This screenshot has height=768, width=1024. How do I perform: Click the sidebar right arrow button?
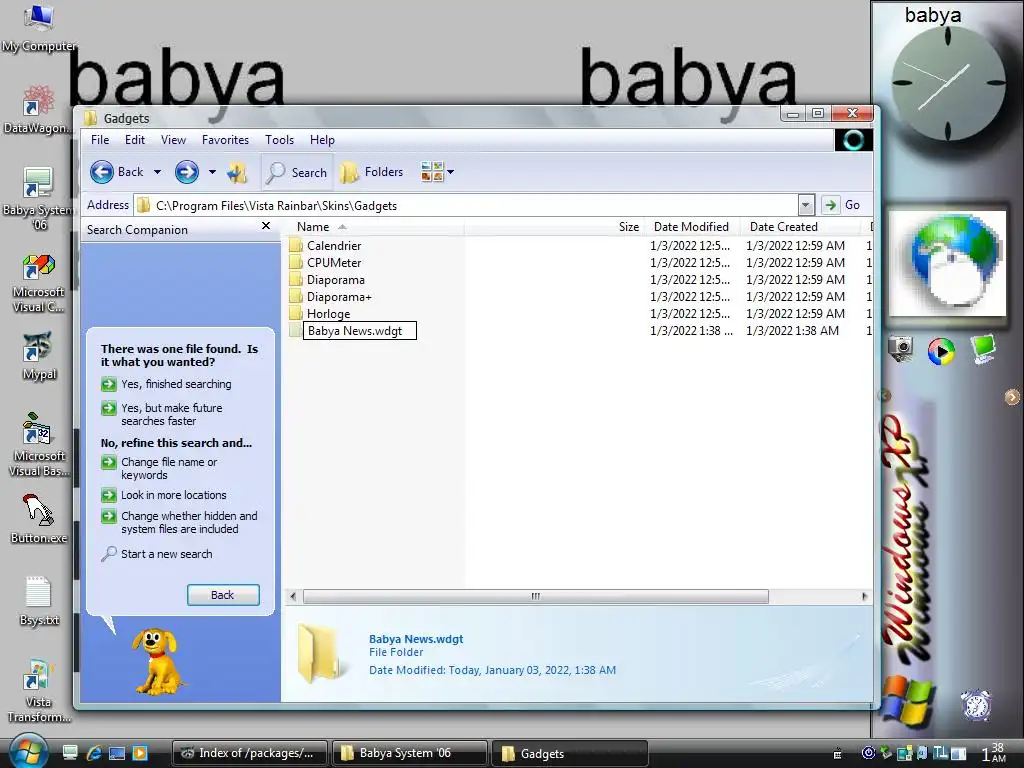pyautogui.click(x=1012, y=396)
